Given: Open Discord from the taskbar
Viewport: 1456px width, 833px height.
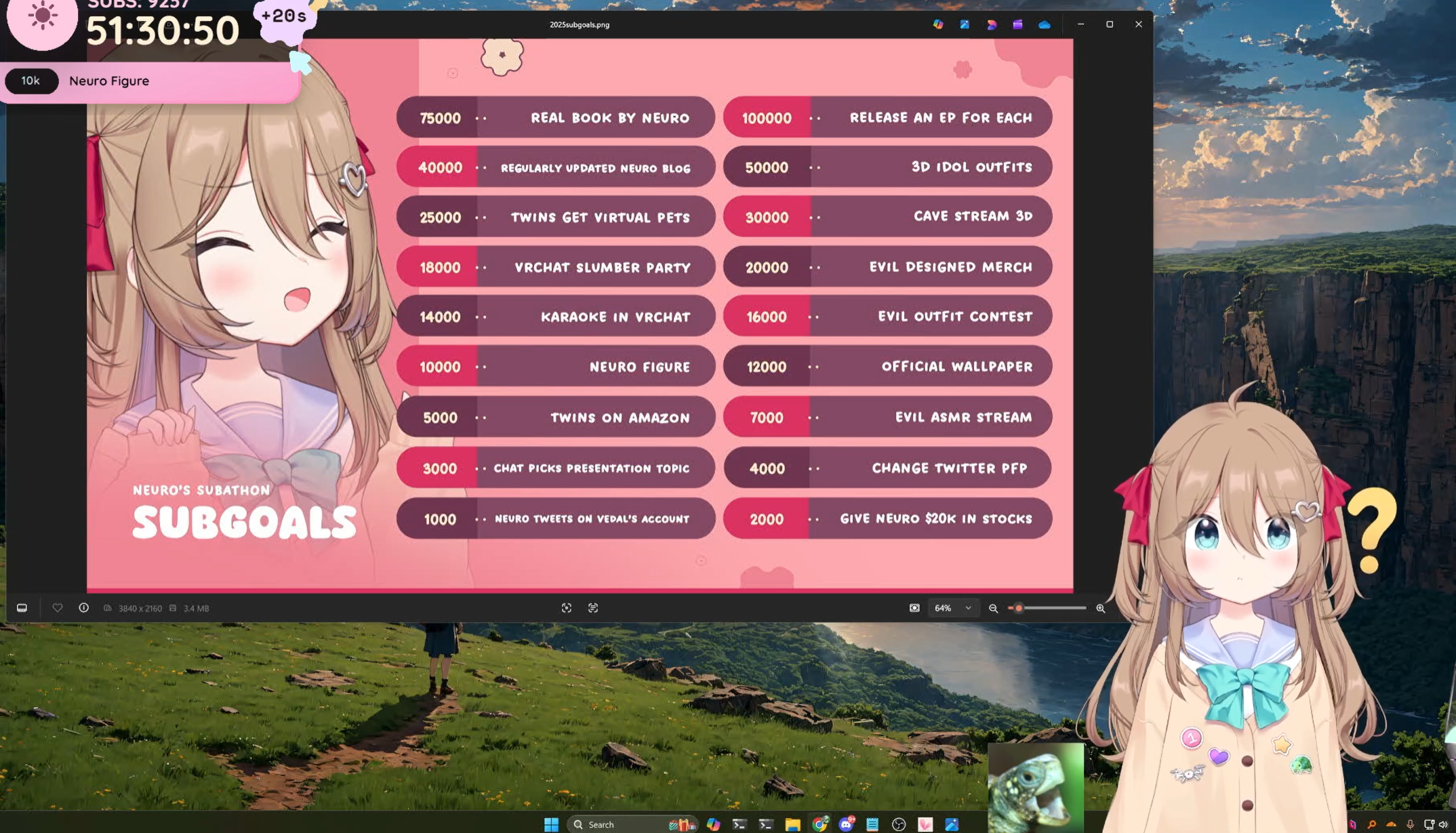Looking at the screenshot, I should tap(846, 824).
